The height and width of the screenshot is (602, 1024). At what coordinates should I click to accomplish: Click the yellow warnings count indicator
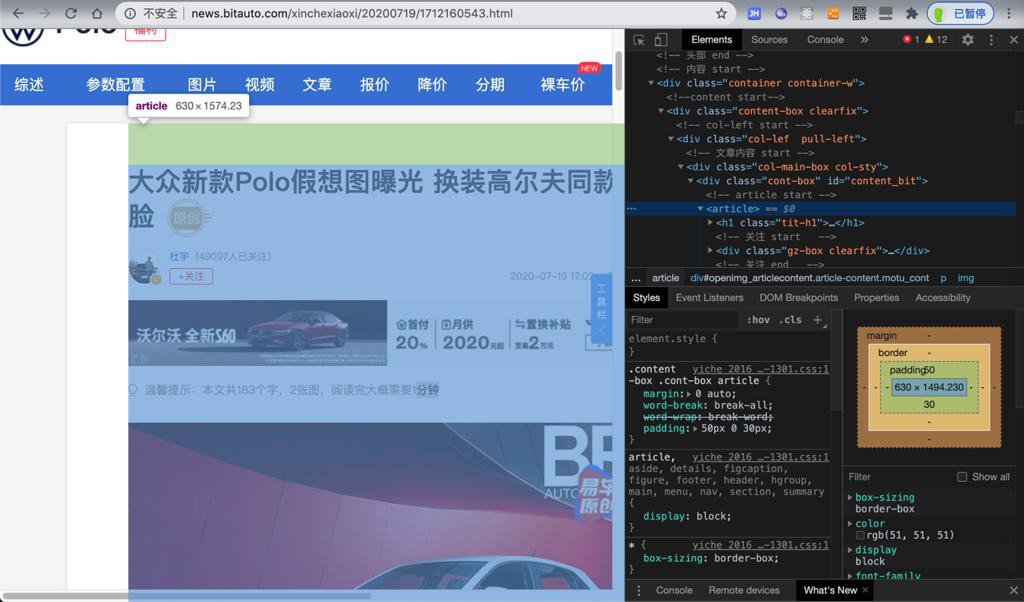pos(936,40)
